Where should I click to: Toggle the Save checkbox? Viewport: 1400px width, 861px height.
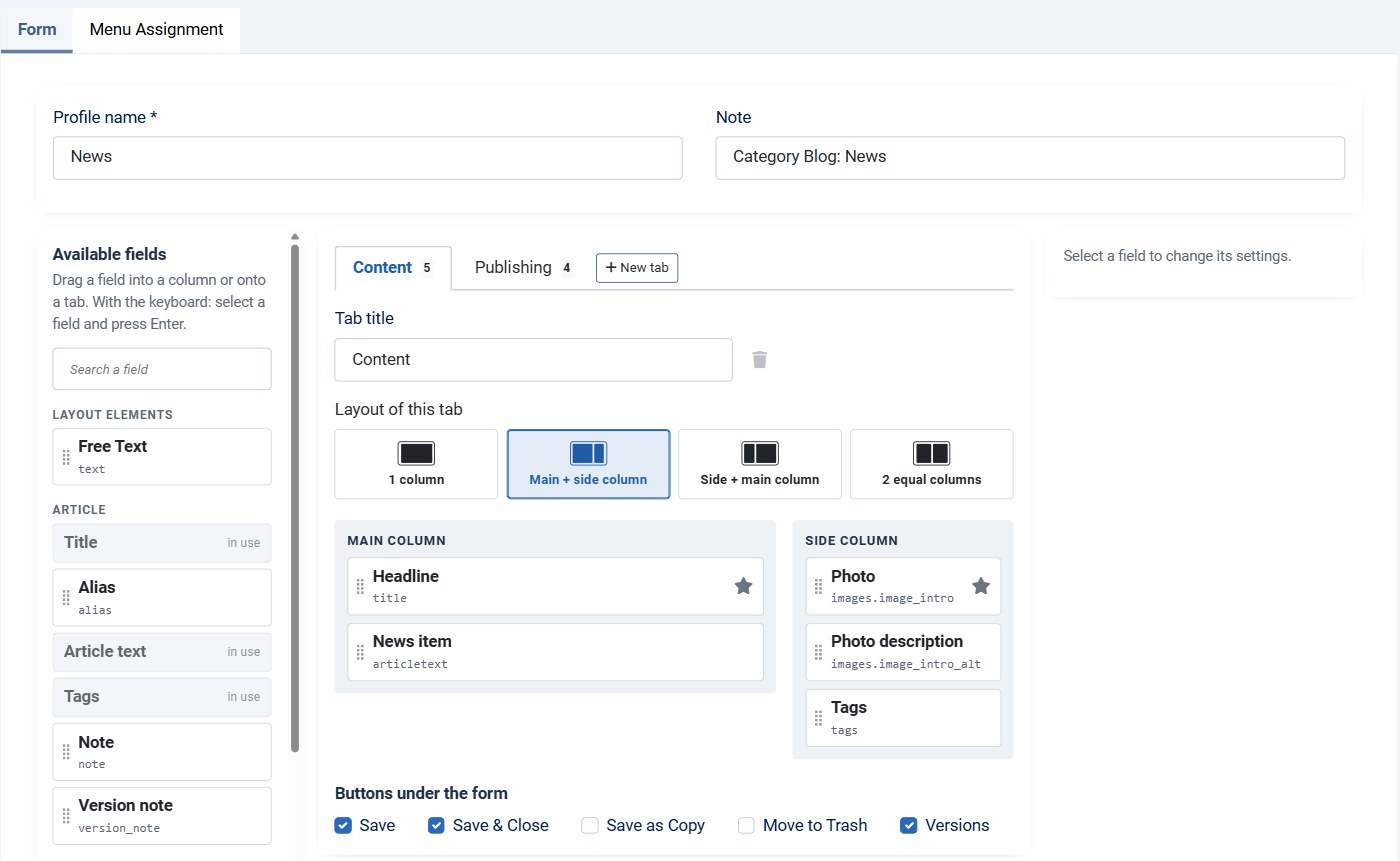[343, 825]
